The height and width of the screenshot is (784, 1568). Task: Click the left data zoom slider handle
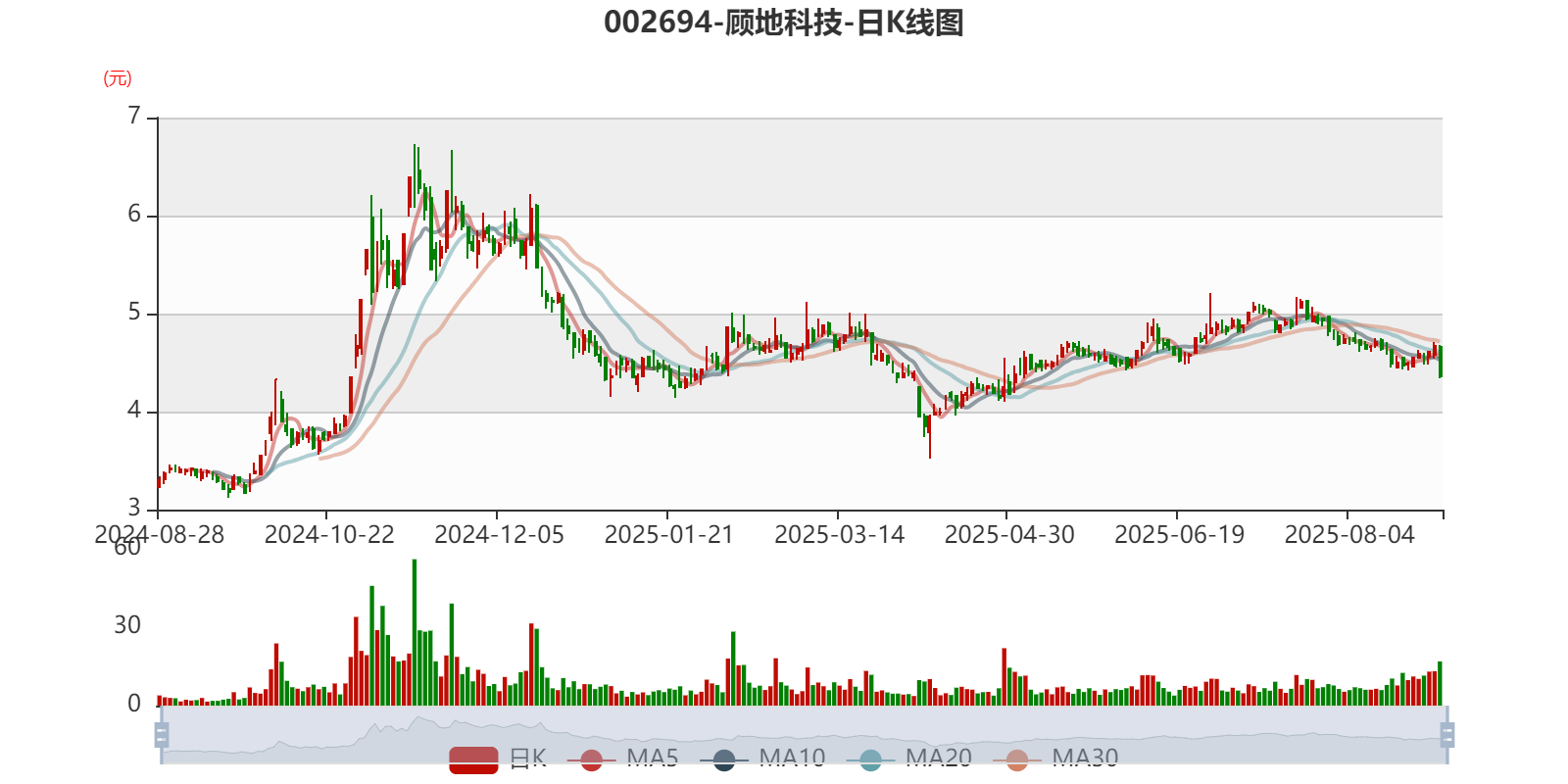click(x=162, y=735)
